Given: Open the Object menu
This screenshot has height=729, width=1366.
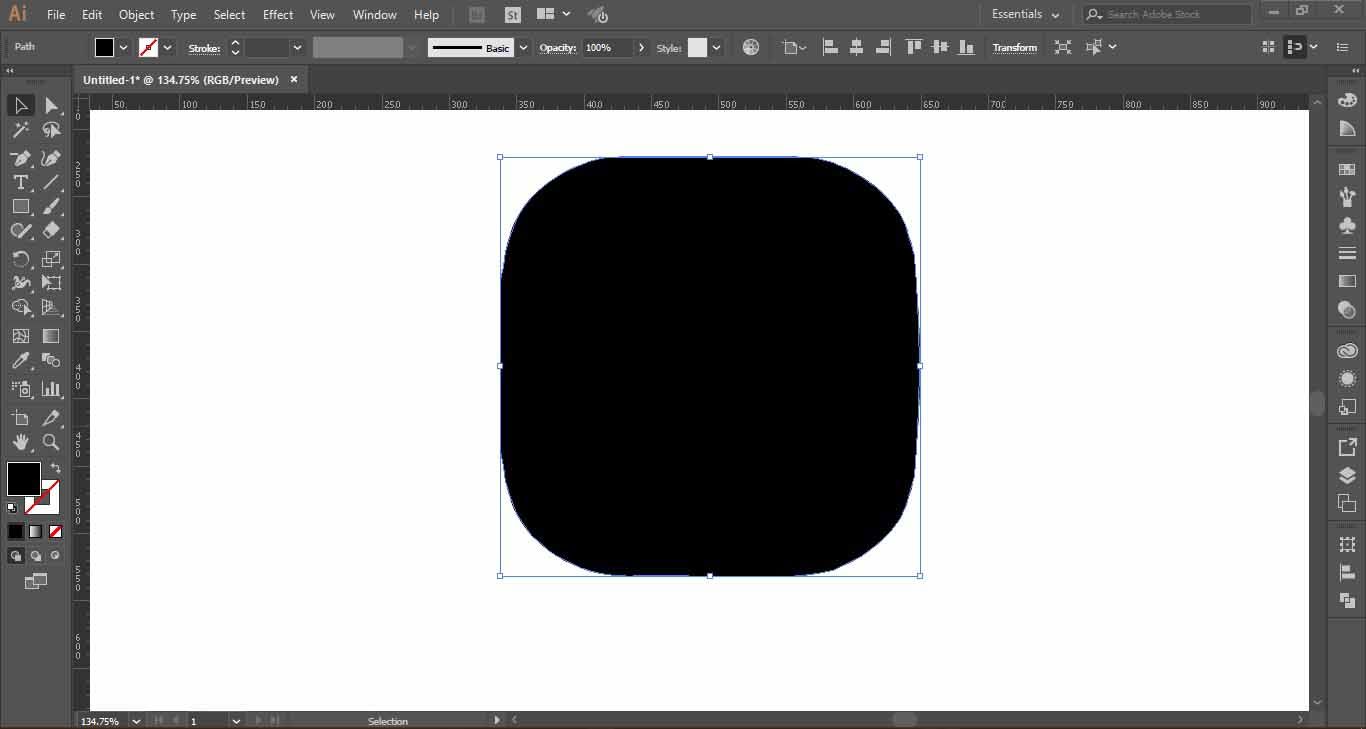Looking at the screenshot, I should 136,14.
